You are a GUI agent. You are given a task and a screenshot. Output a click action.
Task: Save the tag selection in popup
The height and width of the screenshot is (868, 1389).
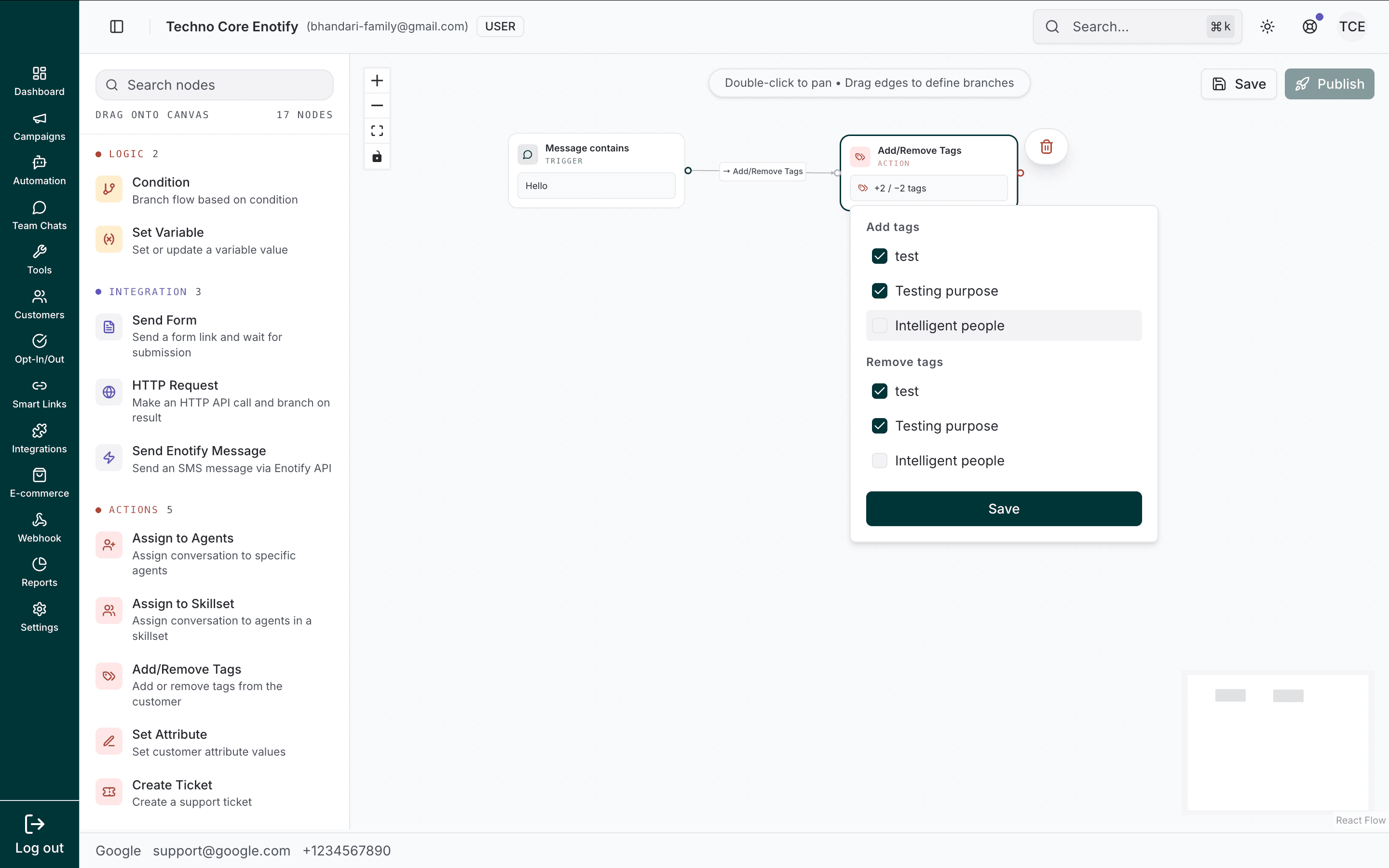[x=1004, y=509]
